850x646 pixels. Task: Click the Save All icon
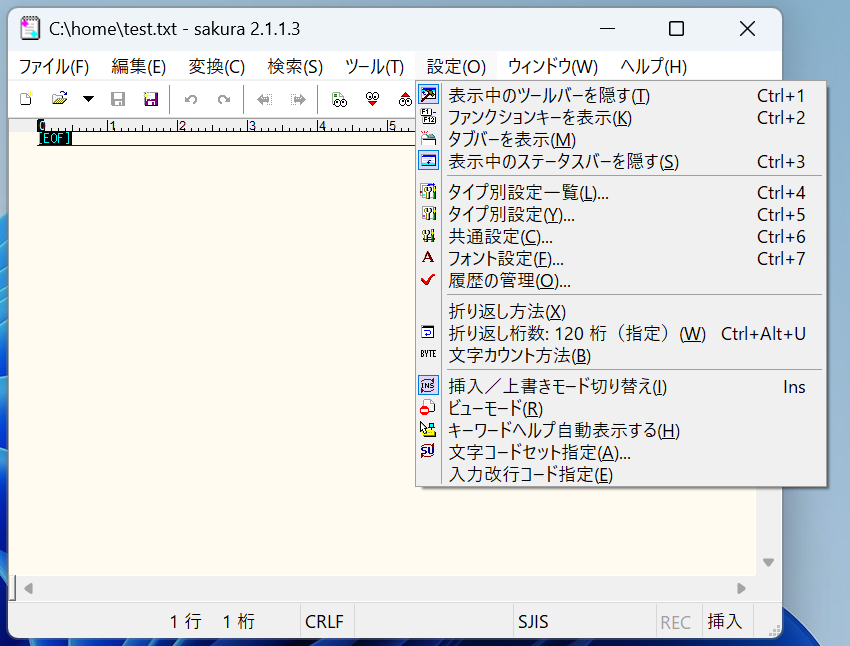[151, 98]
